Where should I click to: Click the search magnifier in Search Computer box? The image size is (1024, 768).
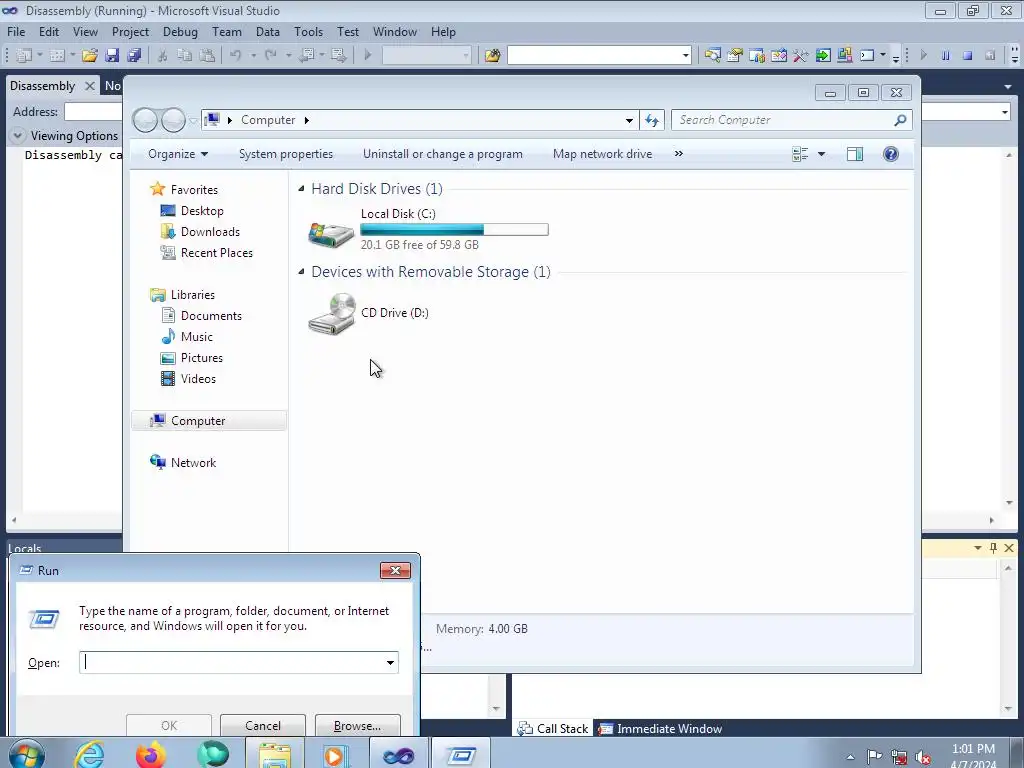point(900,120)
